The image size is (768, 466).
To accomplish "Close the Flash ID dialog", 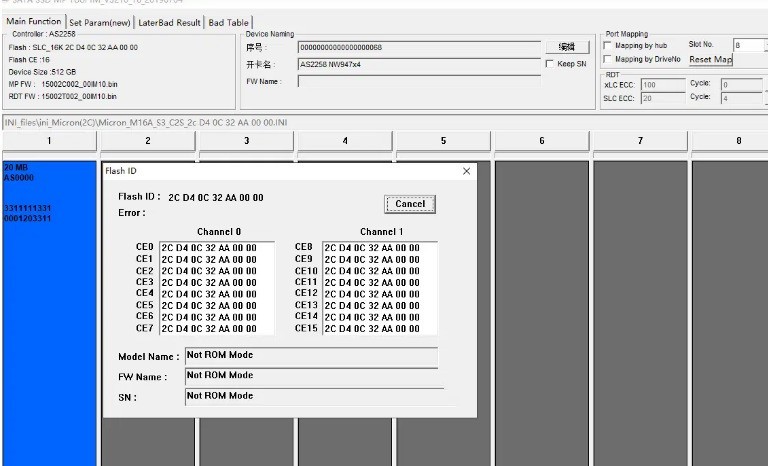I will (x=466, y=171).
